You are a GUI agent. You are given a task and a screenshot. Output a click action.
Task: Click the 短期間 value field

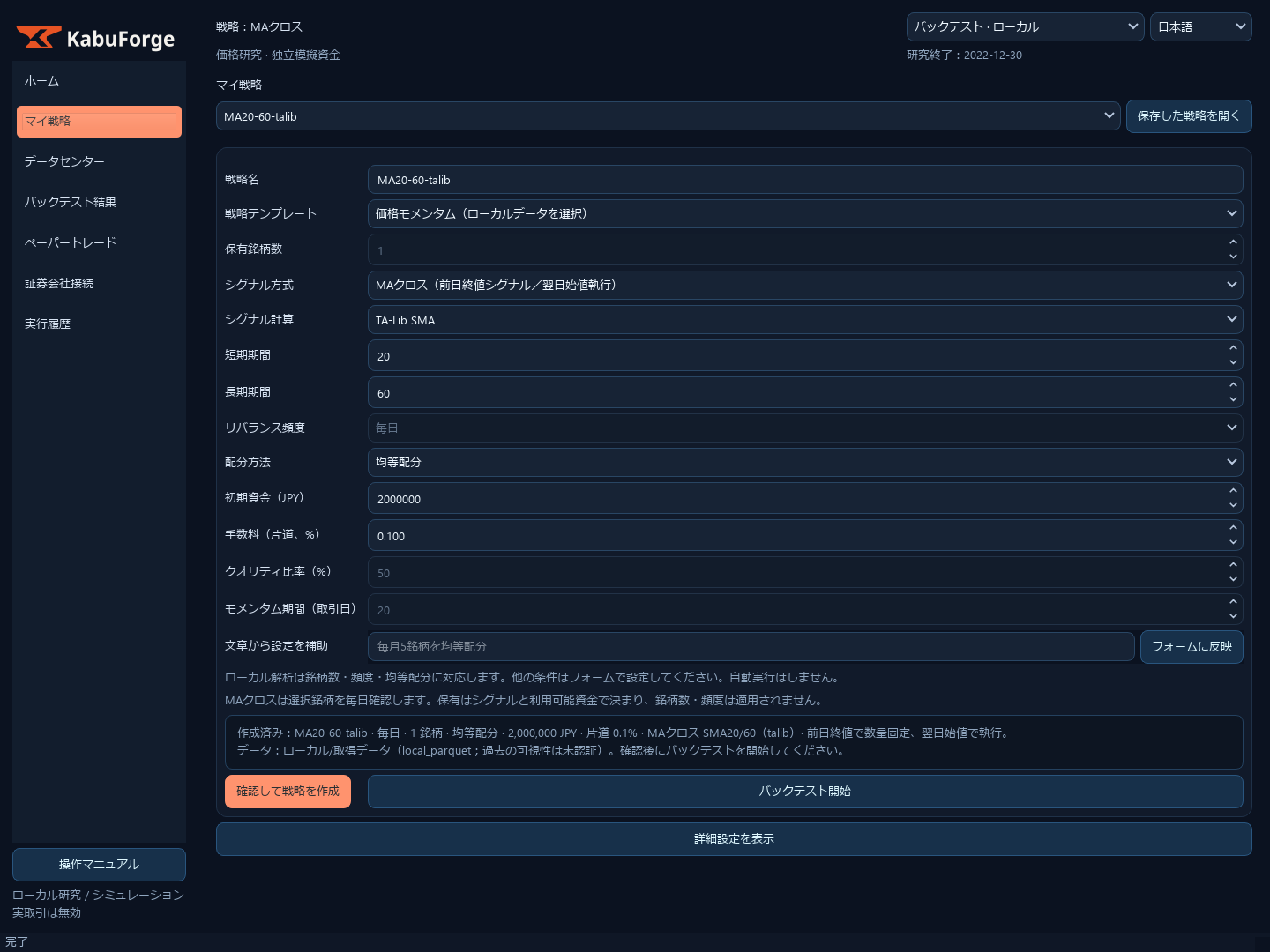[x=805, y=356]
